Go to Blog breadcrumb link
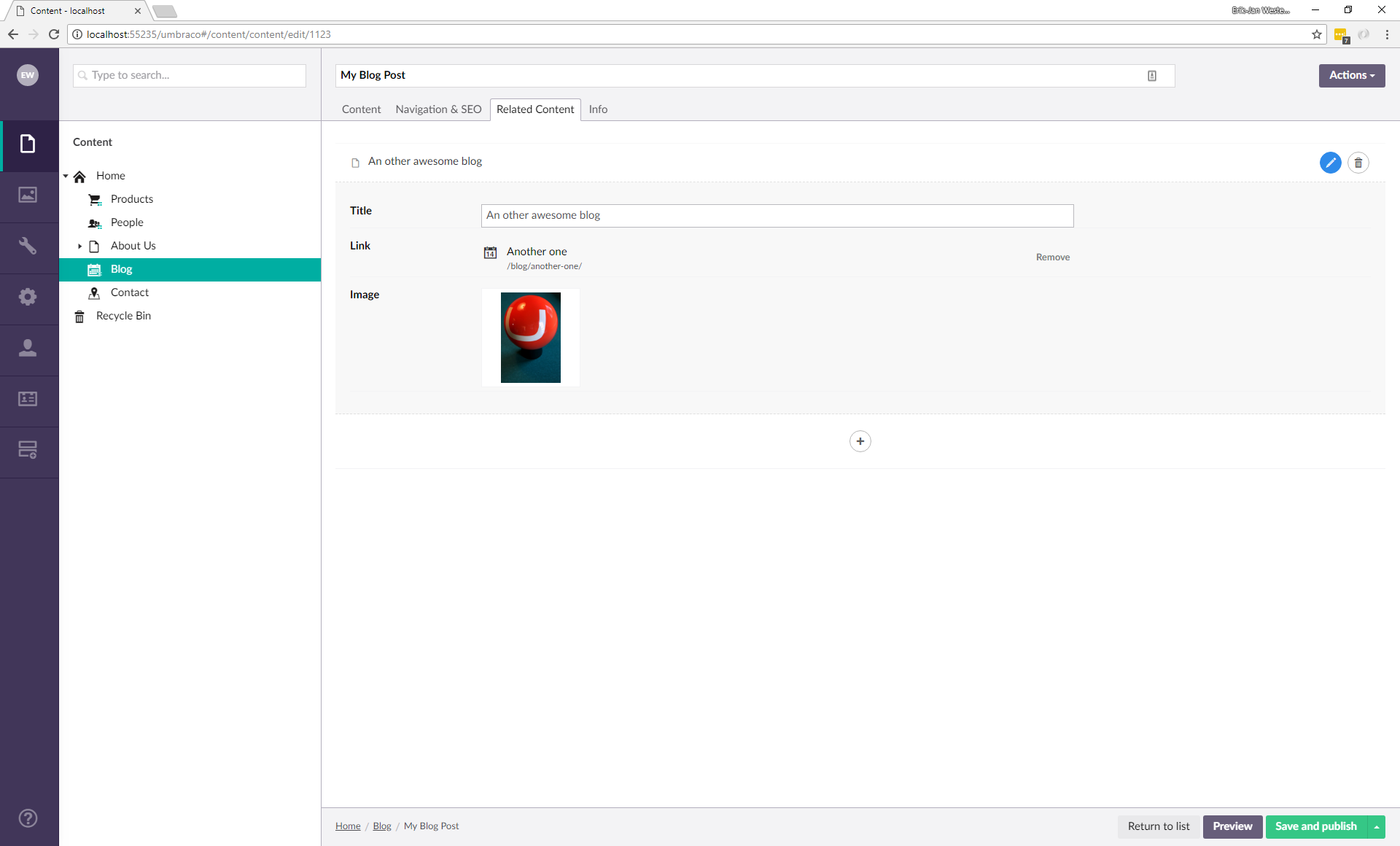 382,826
